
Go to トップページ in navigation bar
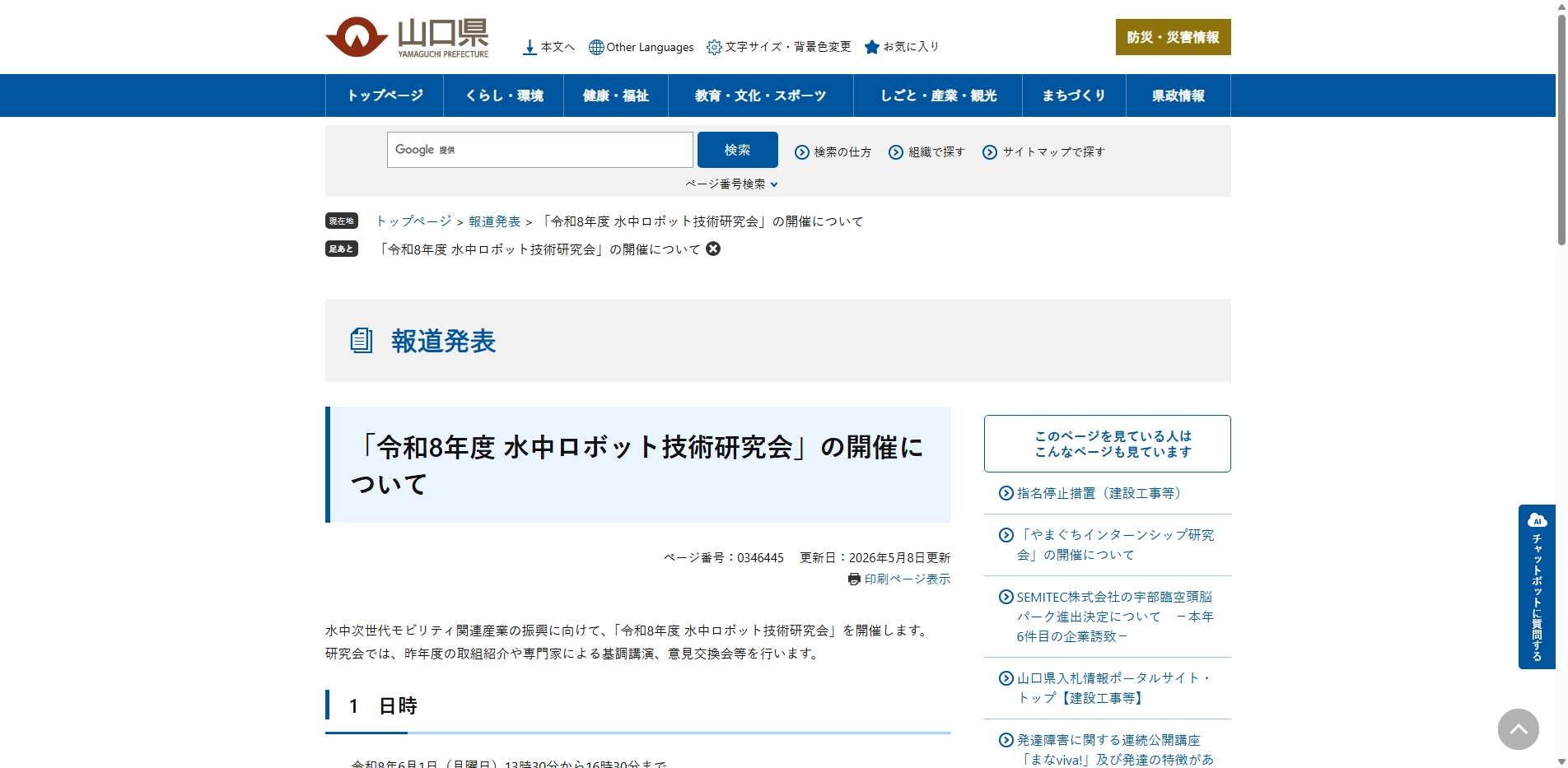(385, 95)
